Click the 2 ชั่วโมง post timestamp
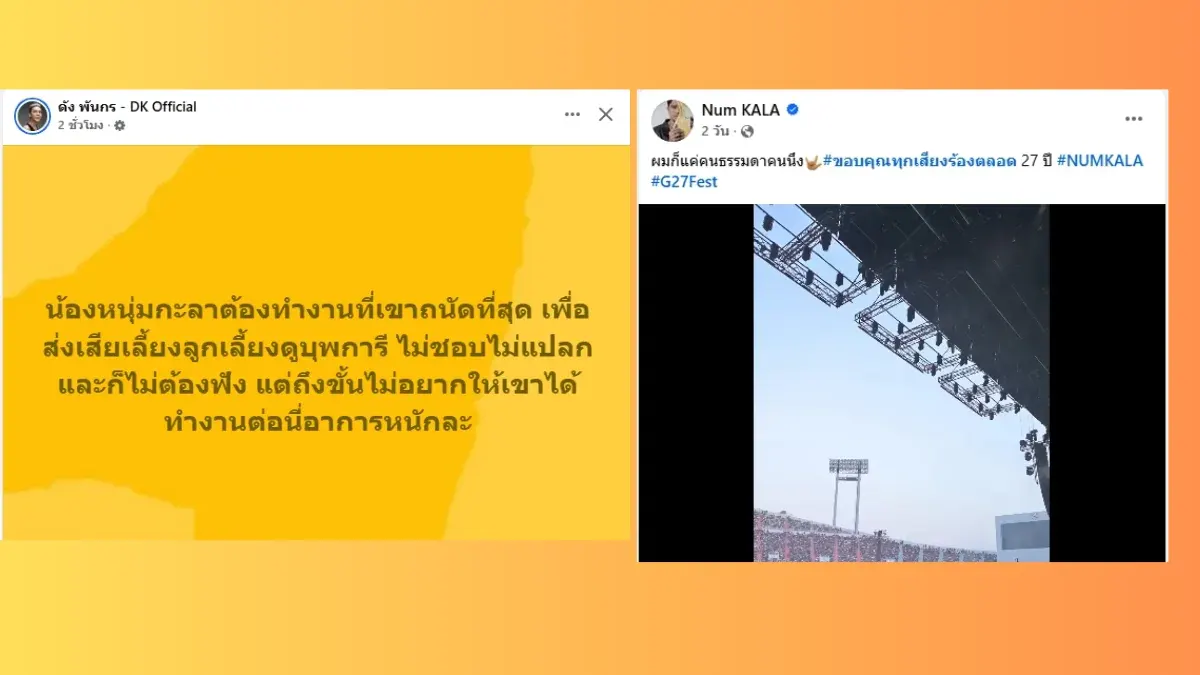1200x675 pixels. tap(80, 126)
